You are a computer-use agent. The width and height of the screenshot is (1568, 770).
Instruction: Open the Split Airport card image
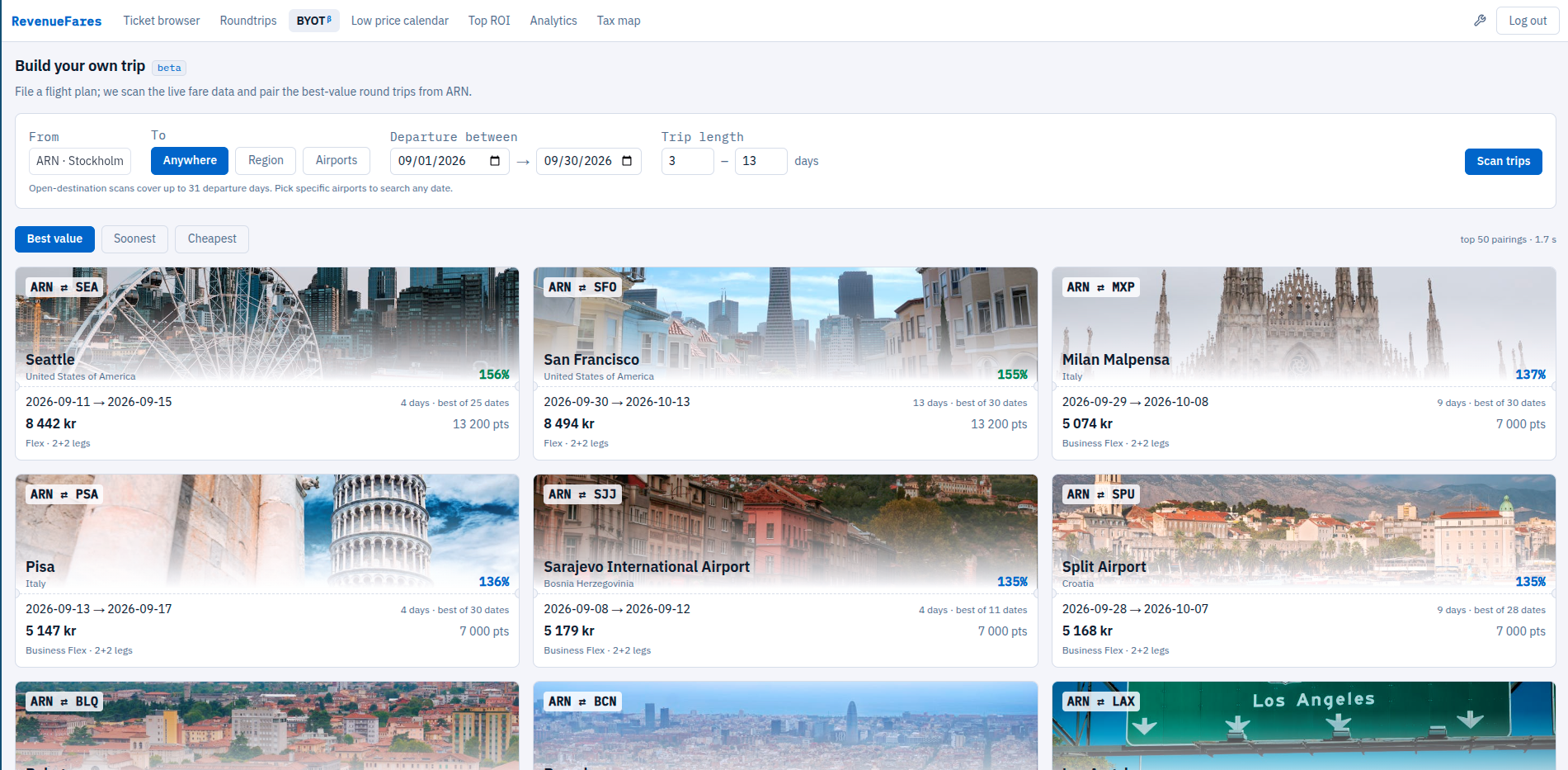coord(1304,533)
